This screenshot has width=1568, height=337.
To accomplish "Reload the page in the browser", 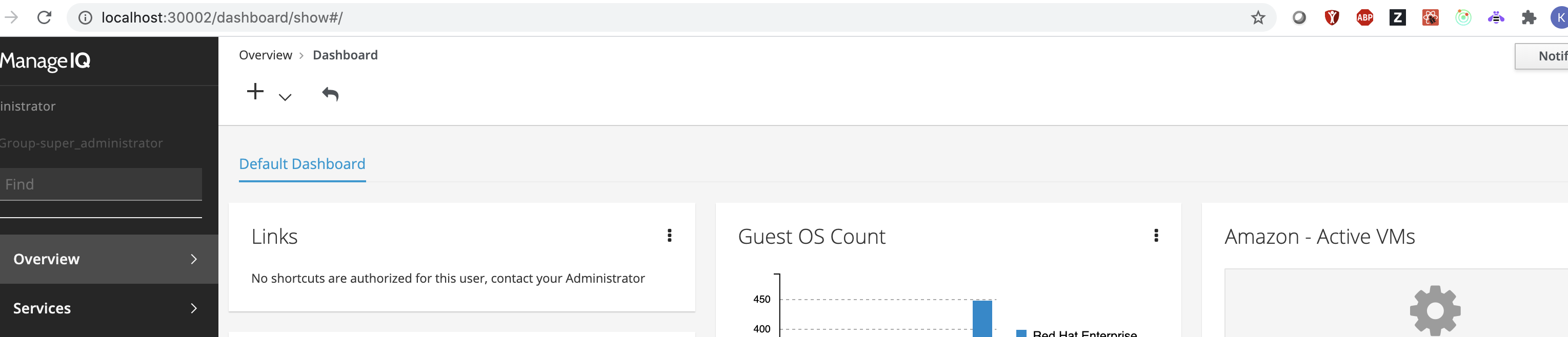I will click(45, 17).
